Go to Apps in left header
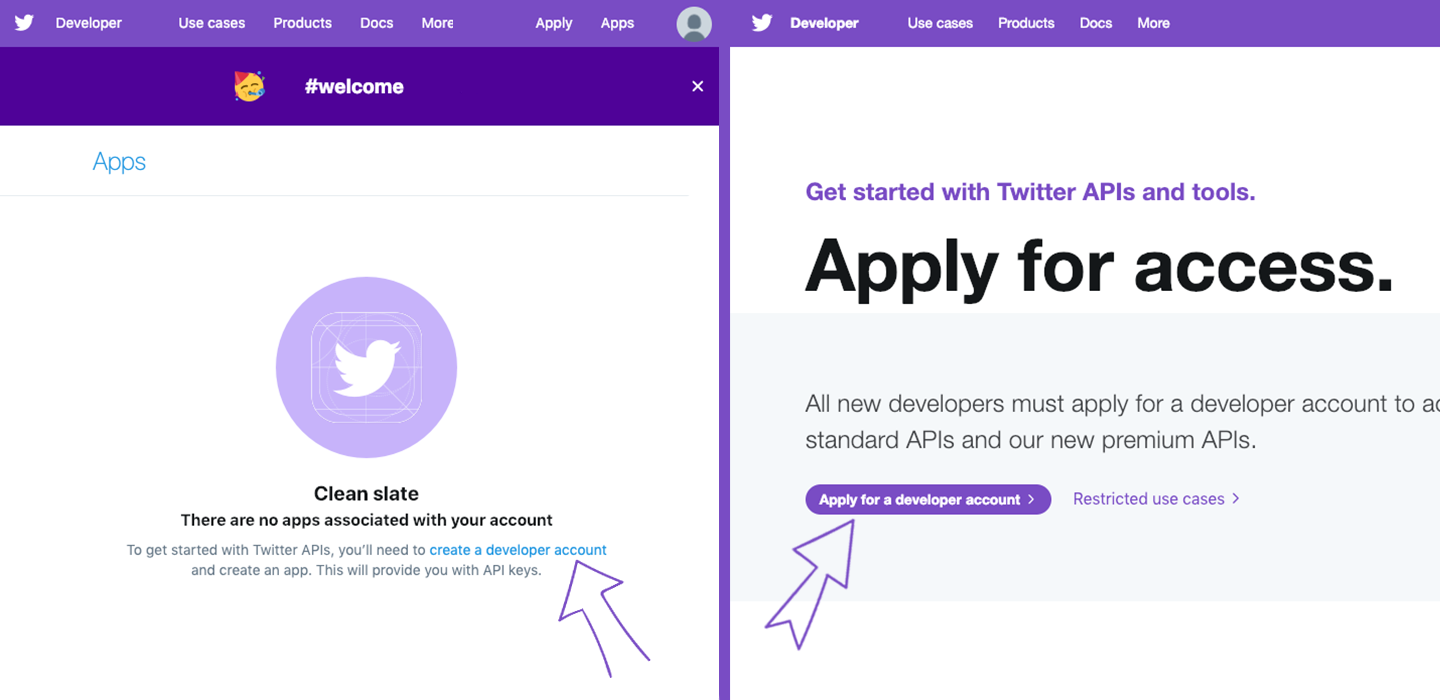 point(617,23)
